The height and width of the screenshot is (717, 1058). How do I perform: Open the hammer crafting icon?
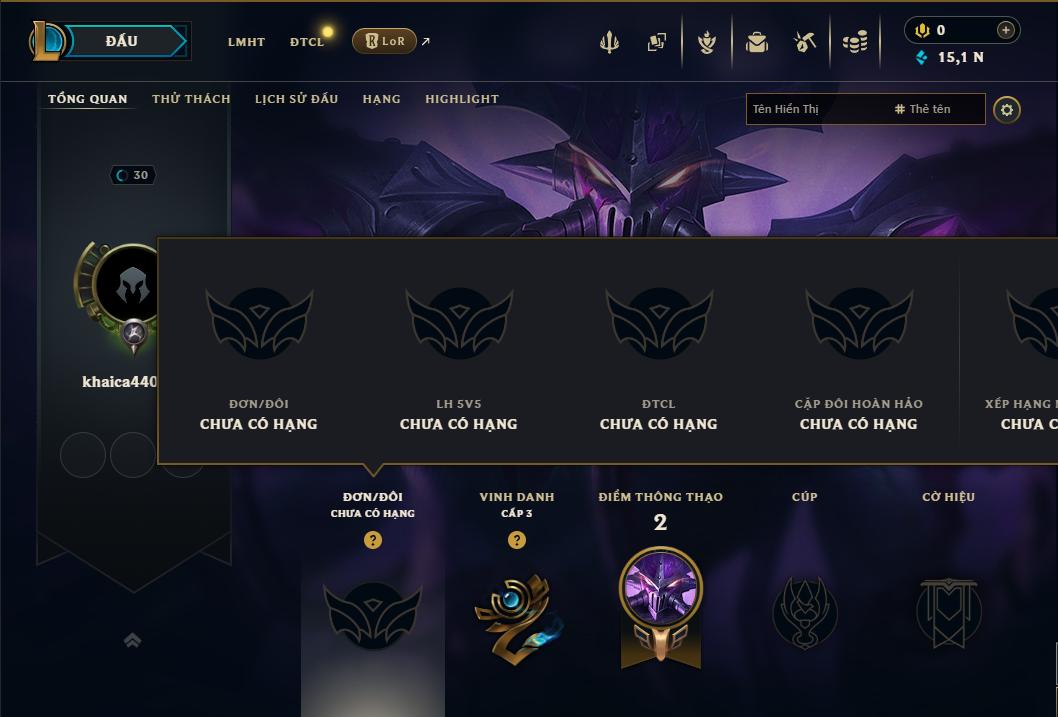805,42
